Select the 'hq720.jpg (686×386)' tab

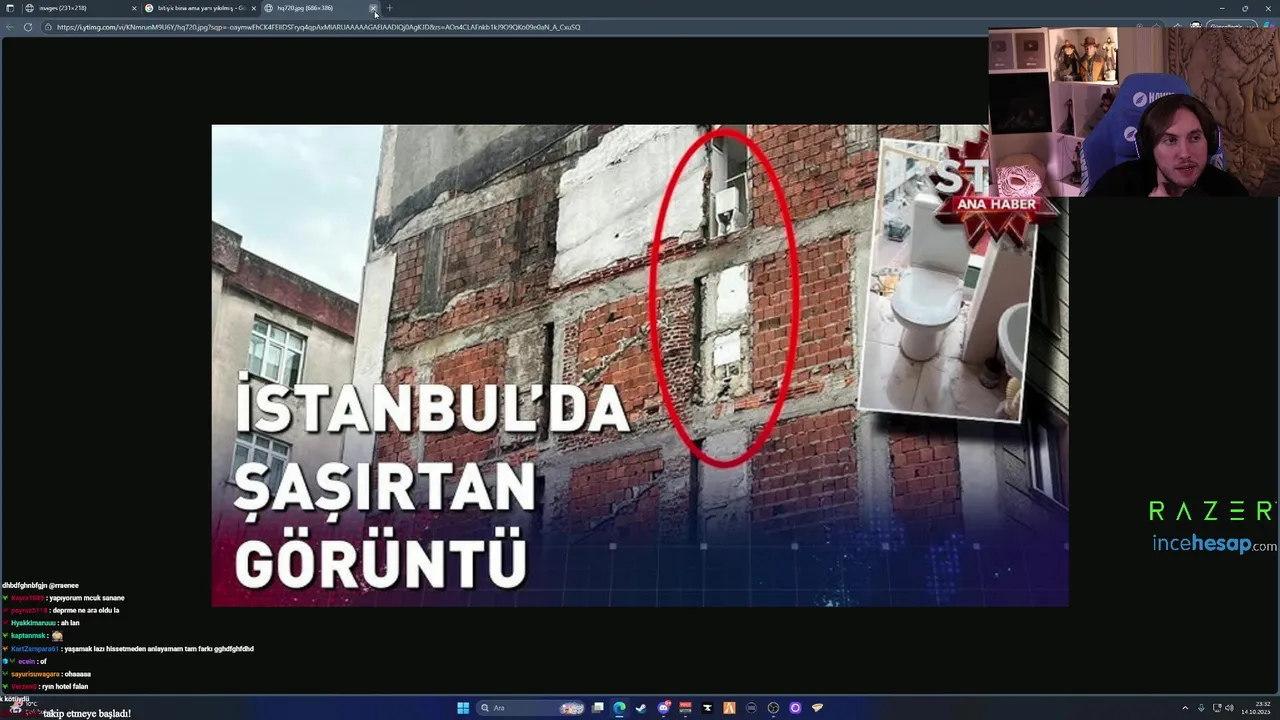click(x=320, y=8)
